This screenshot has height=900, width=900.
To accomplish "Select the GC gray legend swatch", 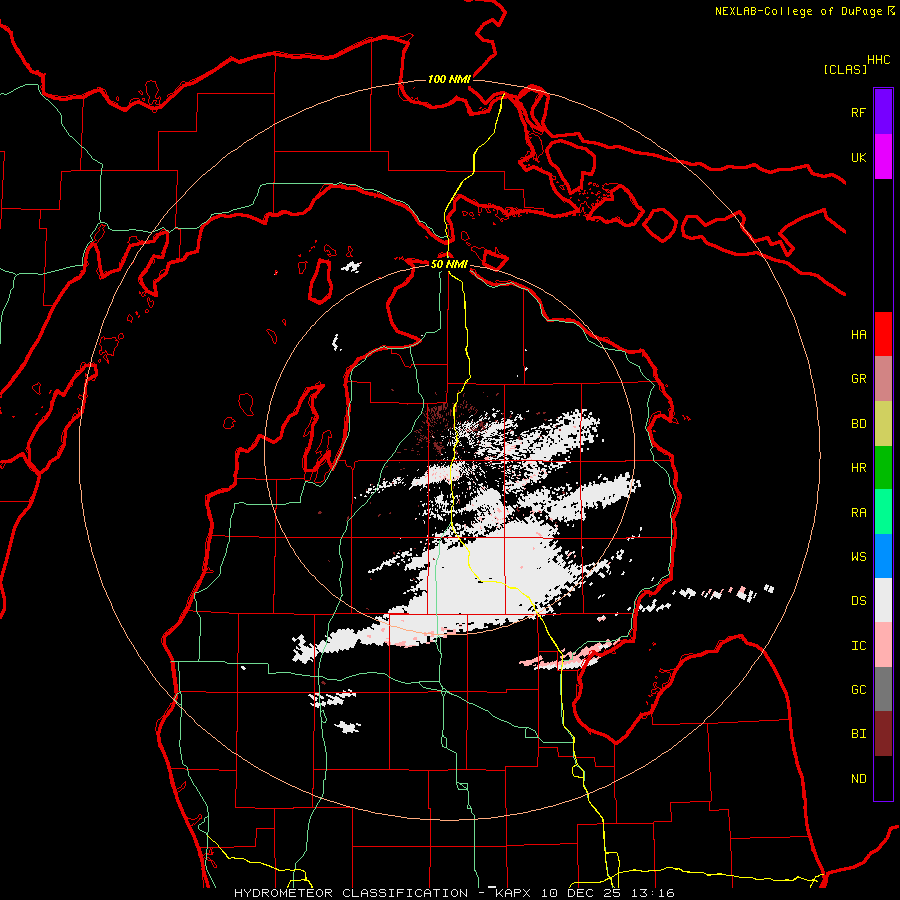I will 883,689.
